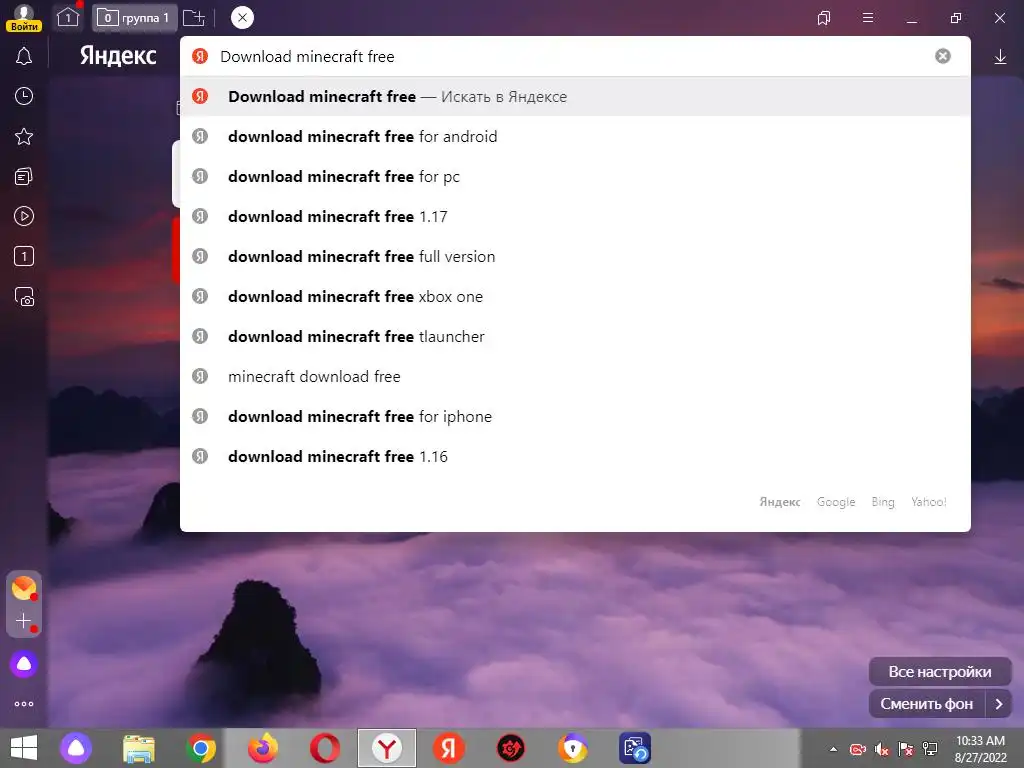Open the bookmarks icon in title bar
The width and height of the screenshot is (1024, 768).
(824, 18)
